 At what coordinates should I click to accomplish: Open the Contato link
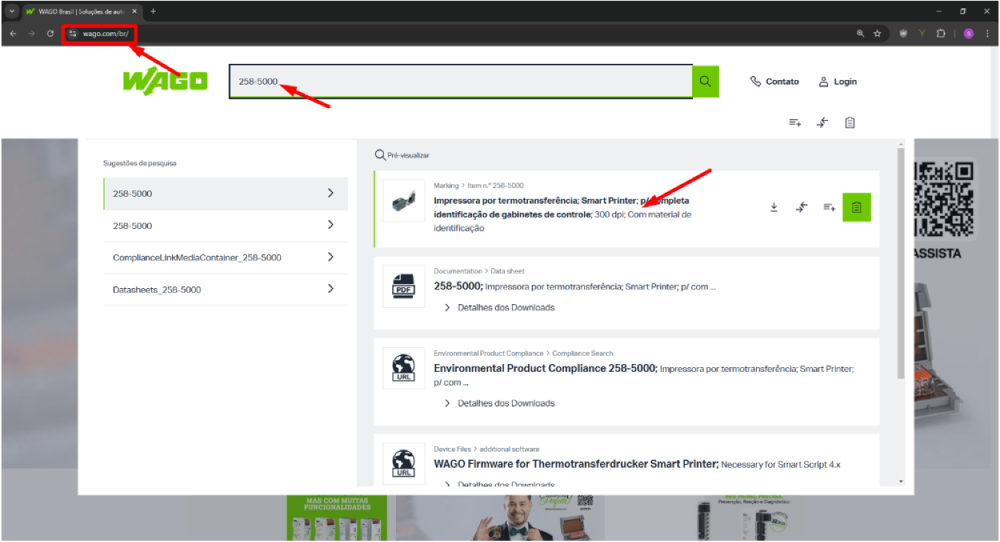tap(775, 82)
